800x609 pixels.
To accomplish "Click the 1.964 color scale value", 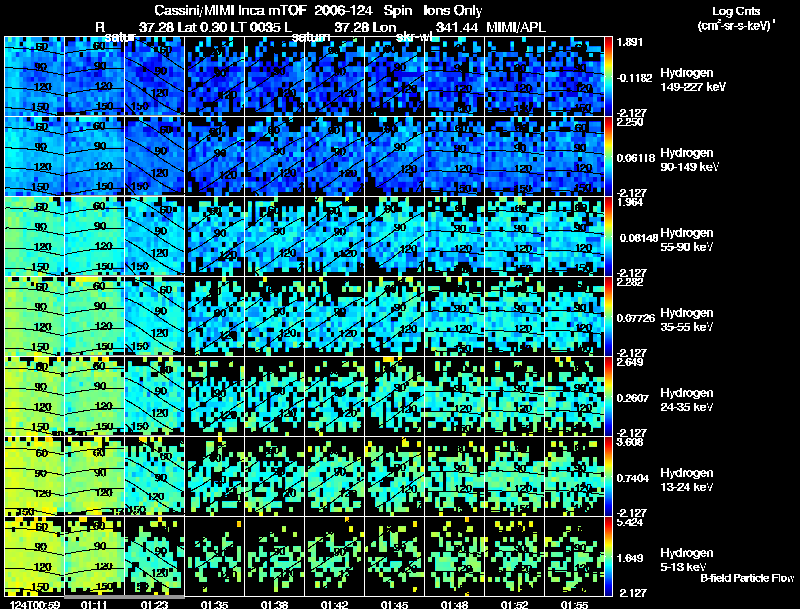I will pos(629,202).
